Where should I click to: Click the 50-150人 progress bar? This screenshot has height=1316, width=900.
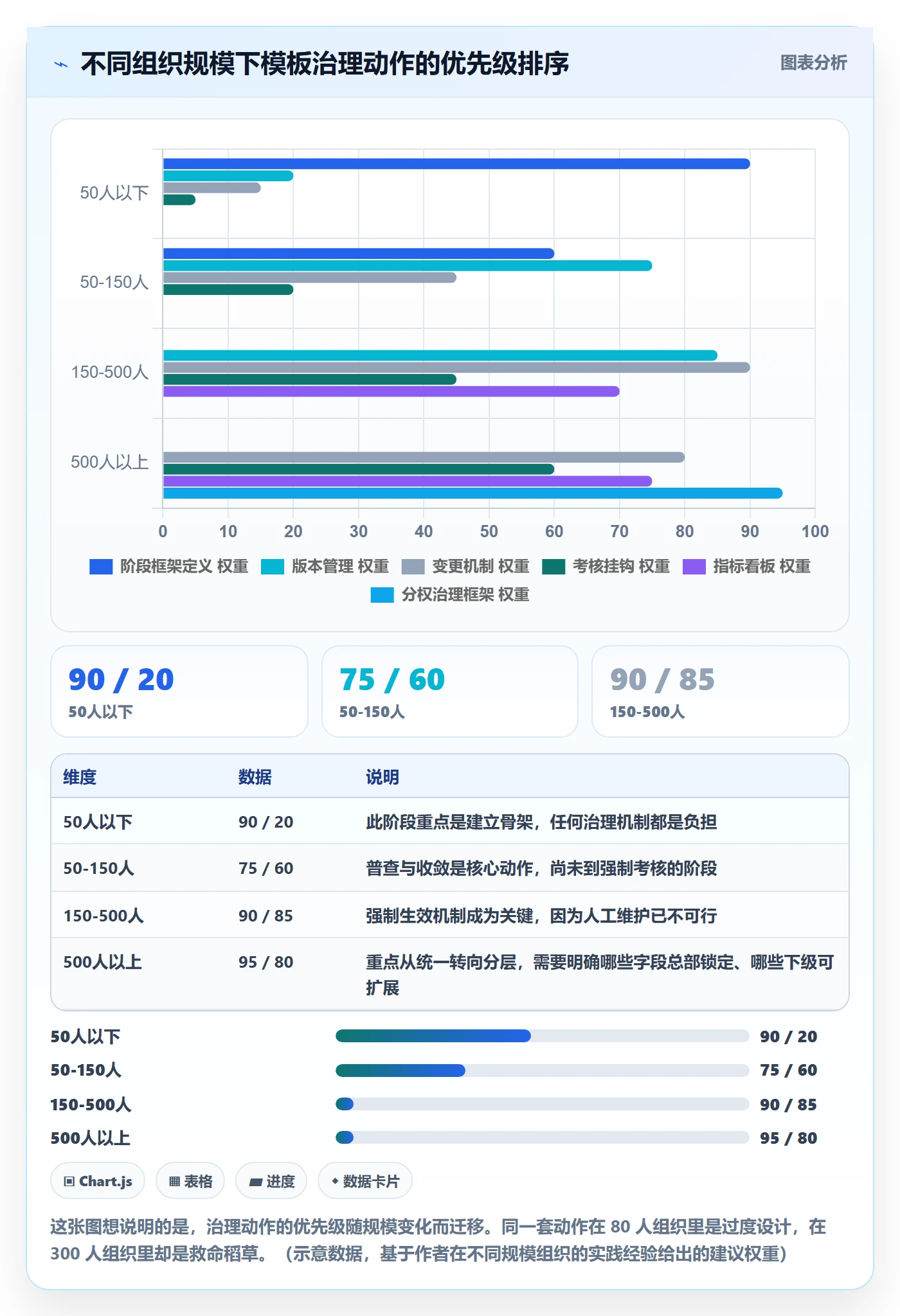(543, 1071)
